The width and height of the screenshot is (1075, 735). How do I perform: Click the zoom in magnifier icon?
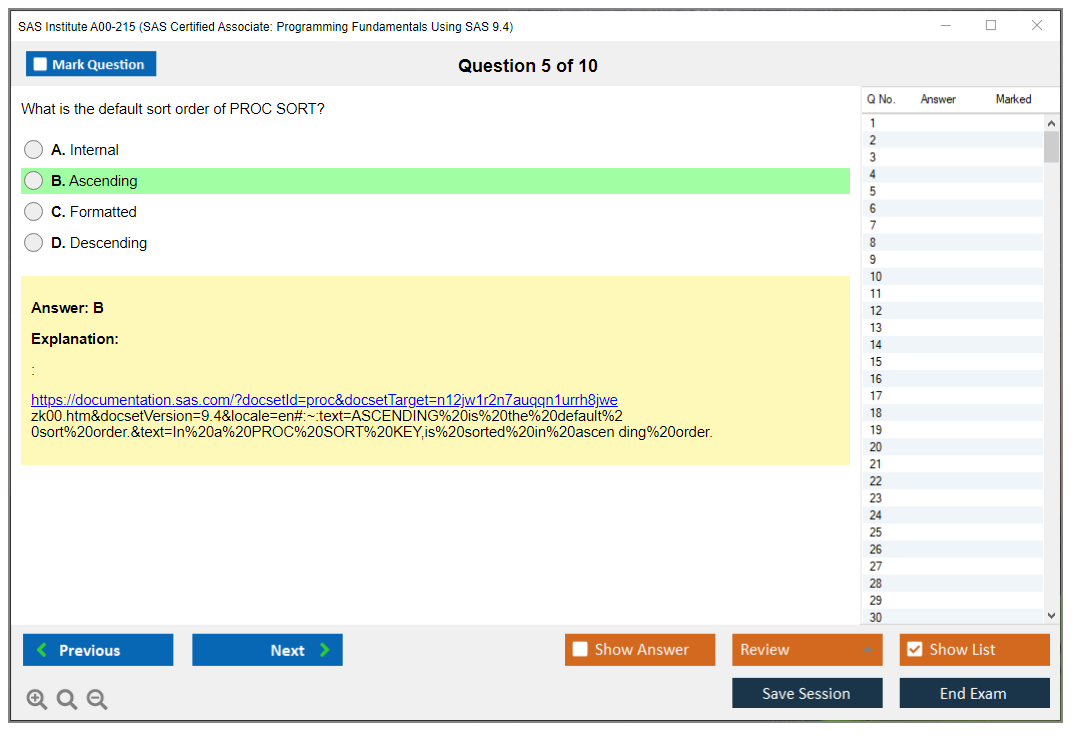(x=37, y=700)
